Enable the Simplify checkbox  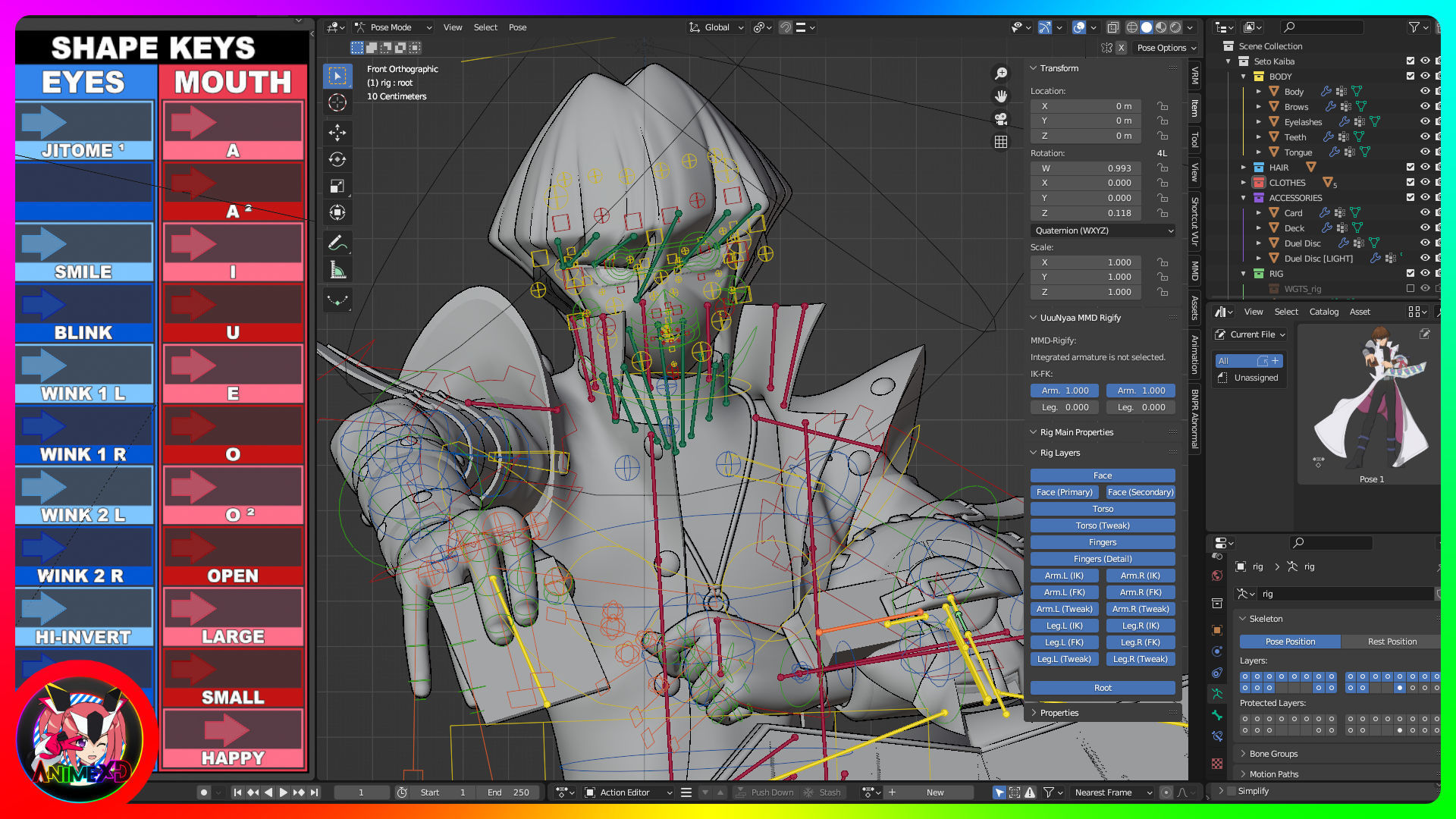point(1232,791)
